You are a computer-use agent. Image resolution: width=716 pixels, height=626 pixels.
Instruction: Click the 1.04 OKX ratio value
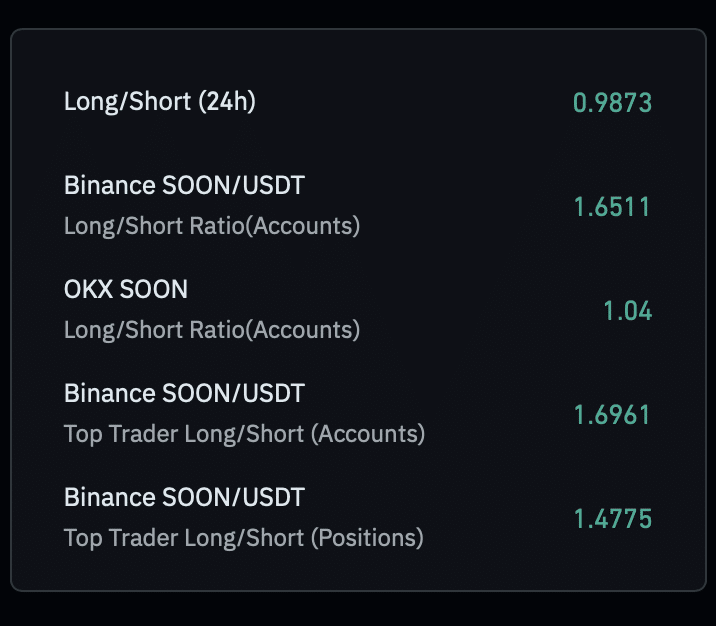coord(627,310)
